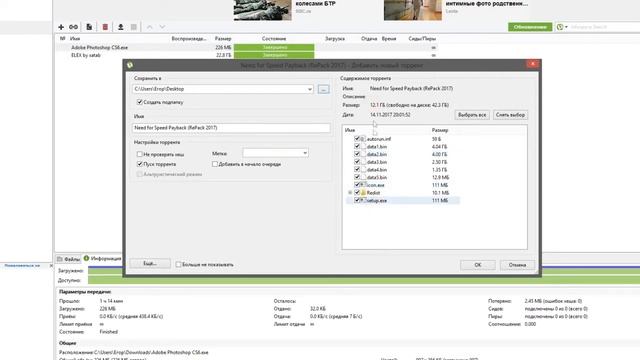This screenshot has height=360, width=640.
Task: Open the save path dropdown arrow
Action: [310, 89]
